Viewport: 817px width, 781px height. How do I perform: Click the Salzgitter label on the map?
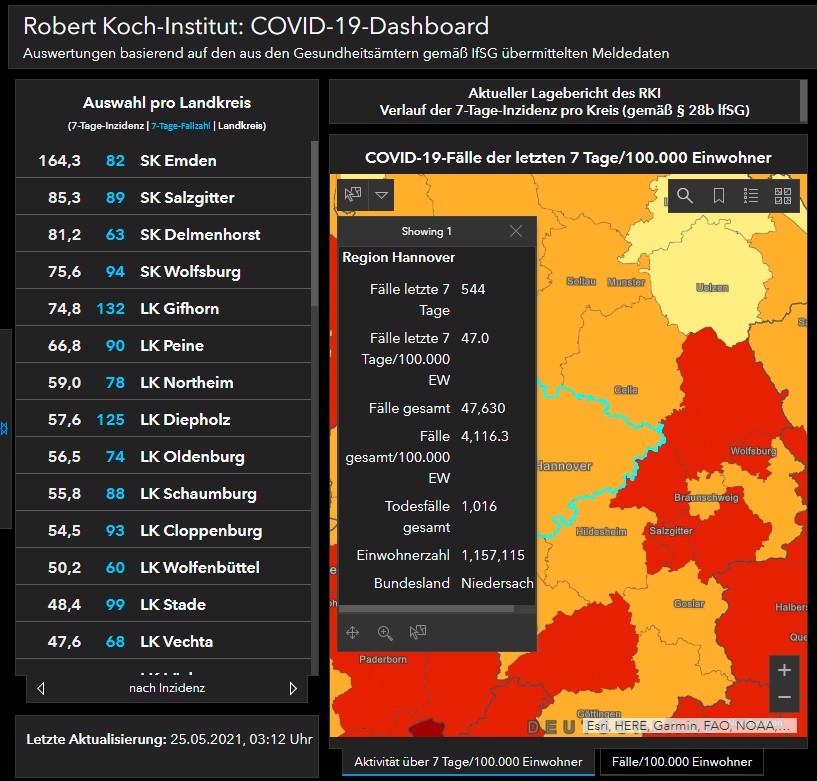coord(671,530)
